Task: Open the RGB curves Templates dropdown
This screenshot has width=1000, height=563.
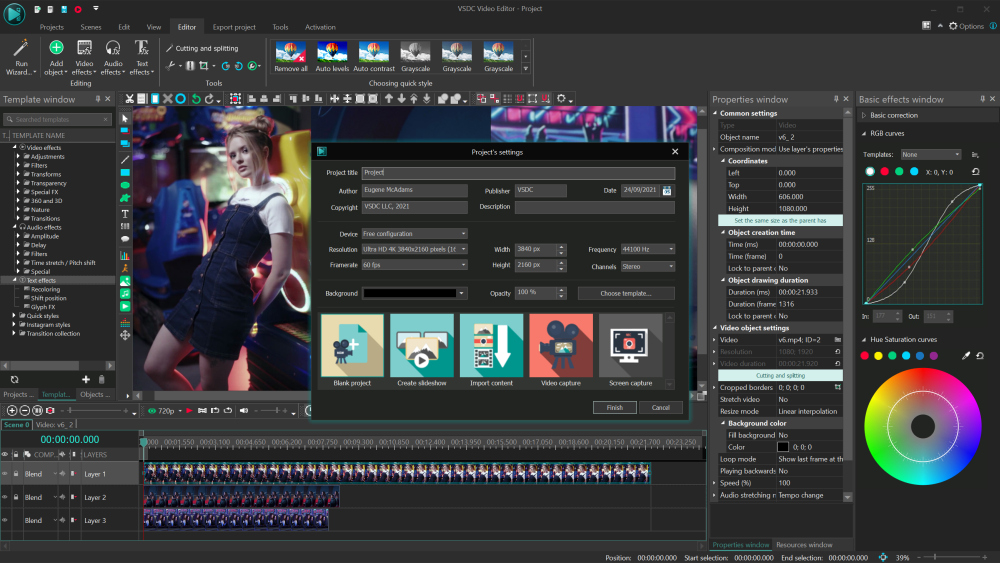Action: (x=930, y=154)
